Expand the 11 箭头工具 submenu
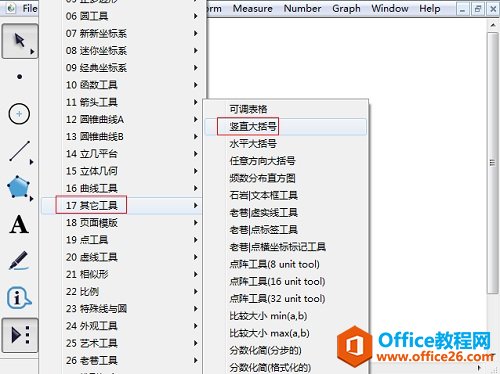Viewport: 500px width, 374px height. 121,102
